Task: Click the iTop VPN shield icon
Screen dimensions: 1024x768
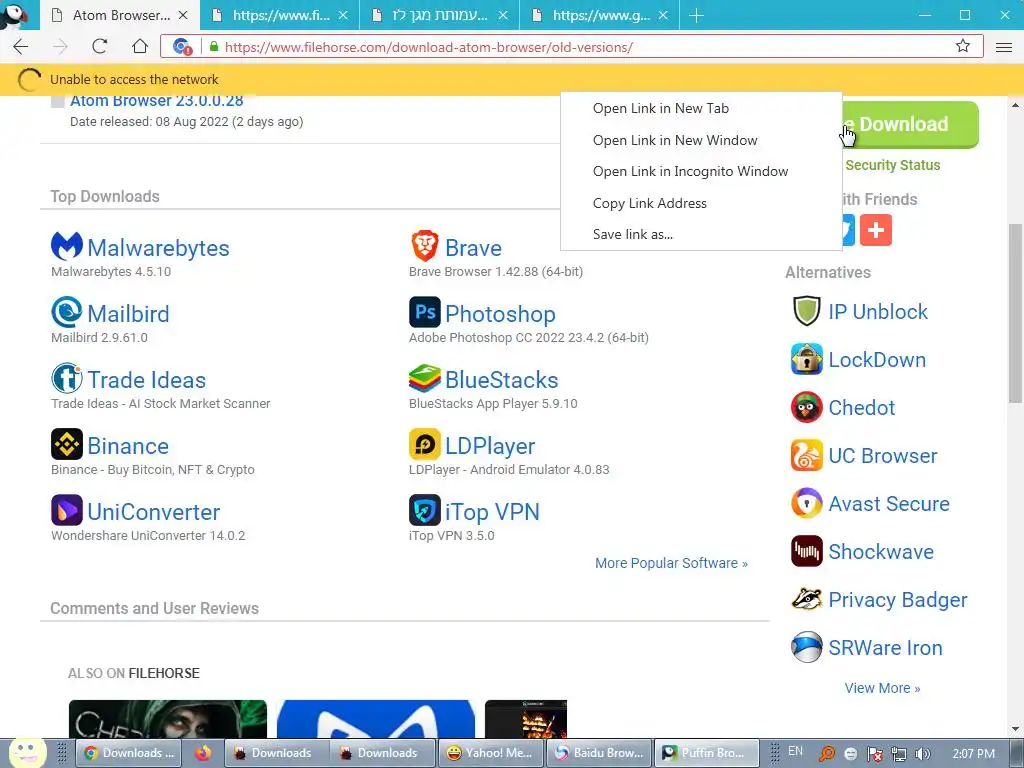Action: click(424, 510)
